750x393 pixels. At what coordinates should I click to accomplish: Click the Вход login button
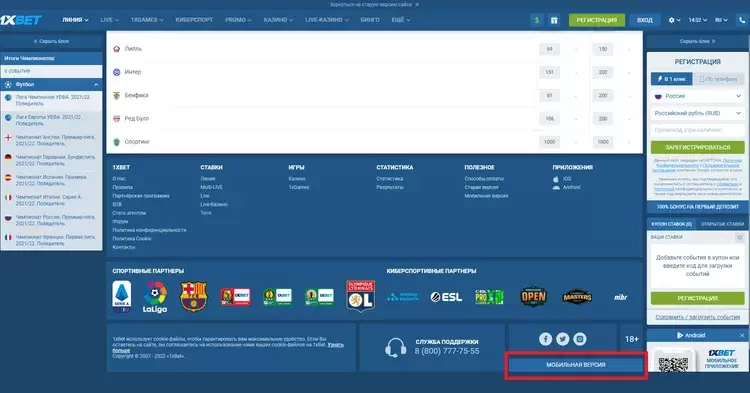pos(644,20)
